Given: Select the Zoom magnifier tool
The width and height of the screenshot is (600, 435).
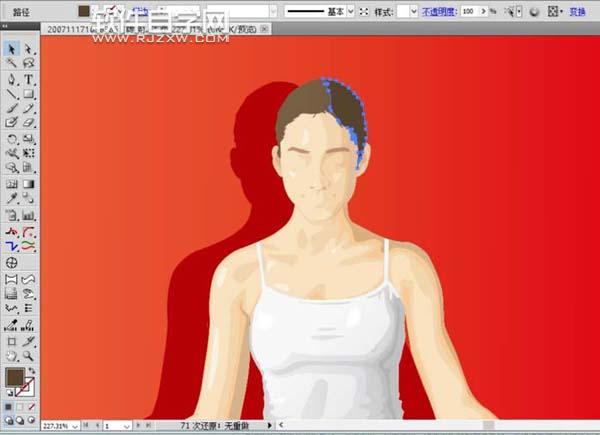Looking at the screenshot, I should pyautogui.click(x=28, y=355).
